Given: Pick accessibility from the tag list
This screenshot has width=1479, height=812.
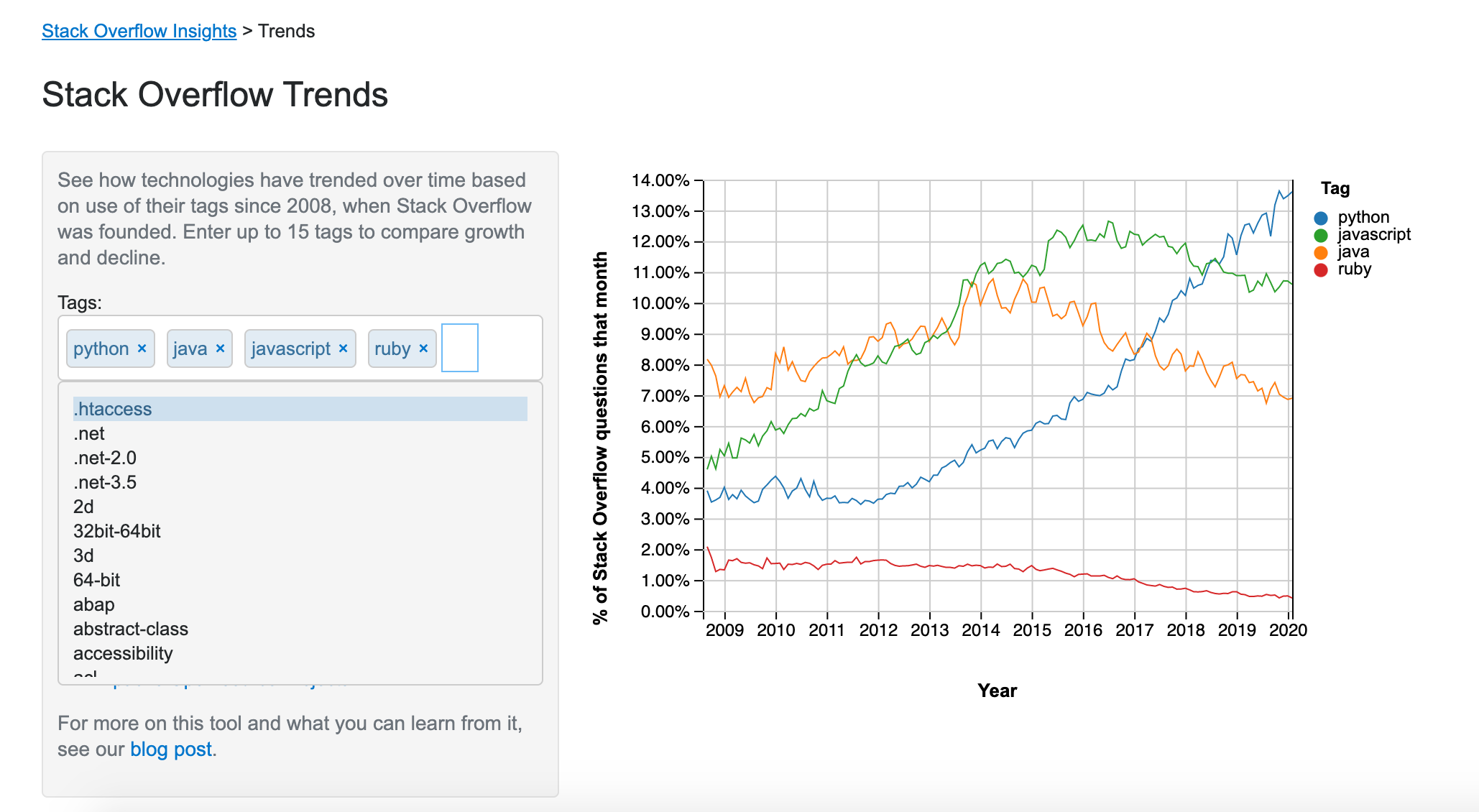Looking at the screenshot, I should click(x=300, y=653).
